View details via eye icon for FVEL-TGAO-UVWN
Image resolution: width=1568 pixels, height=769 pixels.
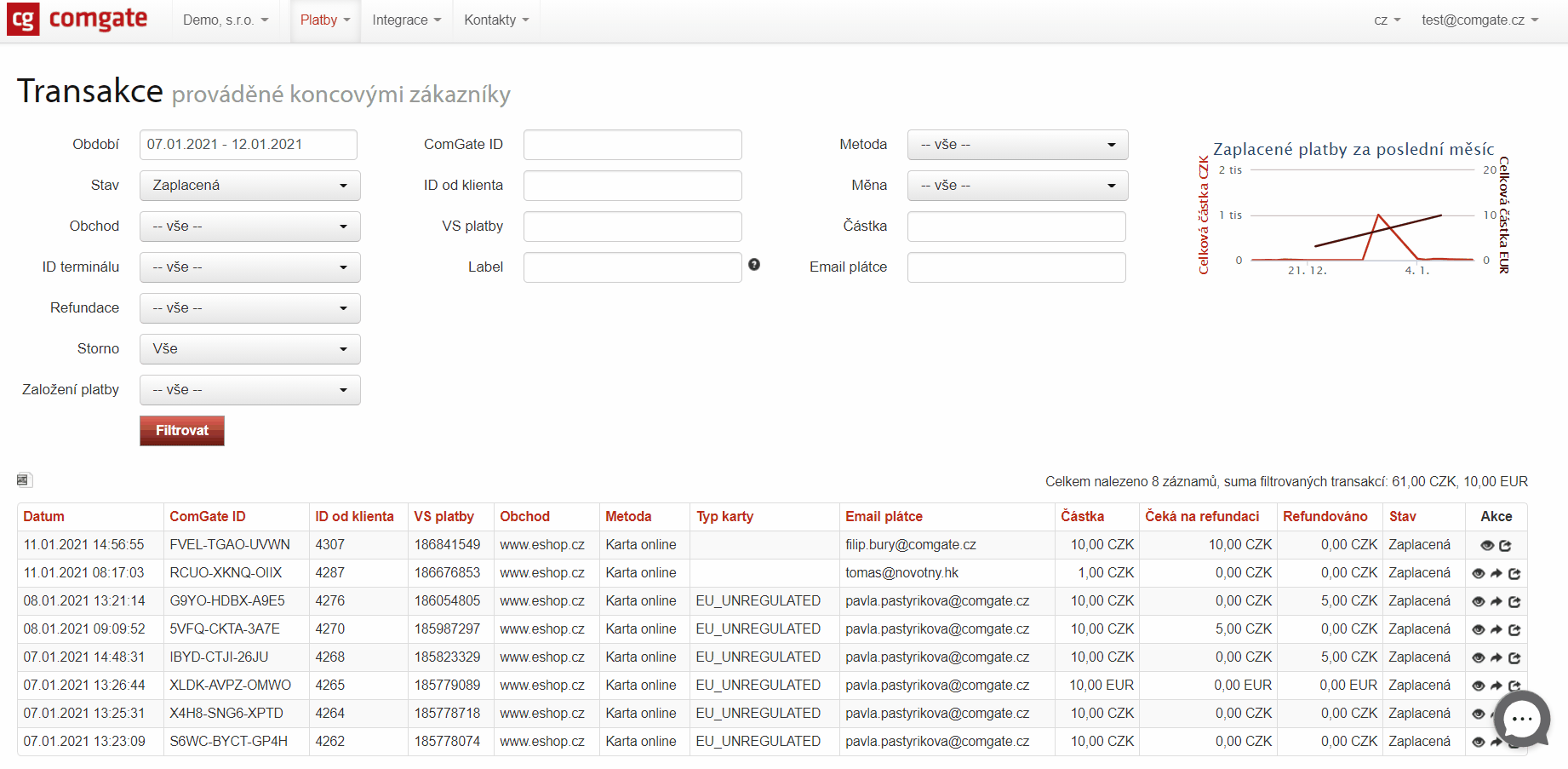(x=1487, y=546)
